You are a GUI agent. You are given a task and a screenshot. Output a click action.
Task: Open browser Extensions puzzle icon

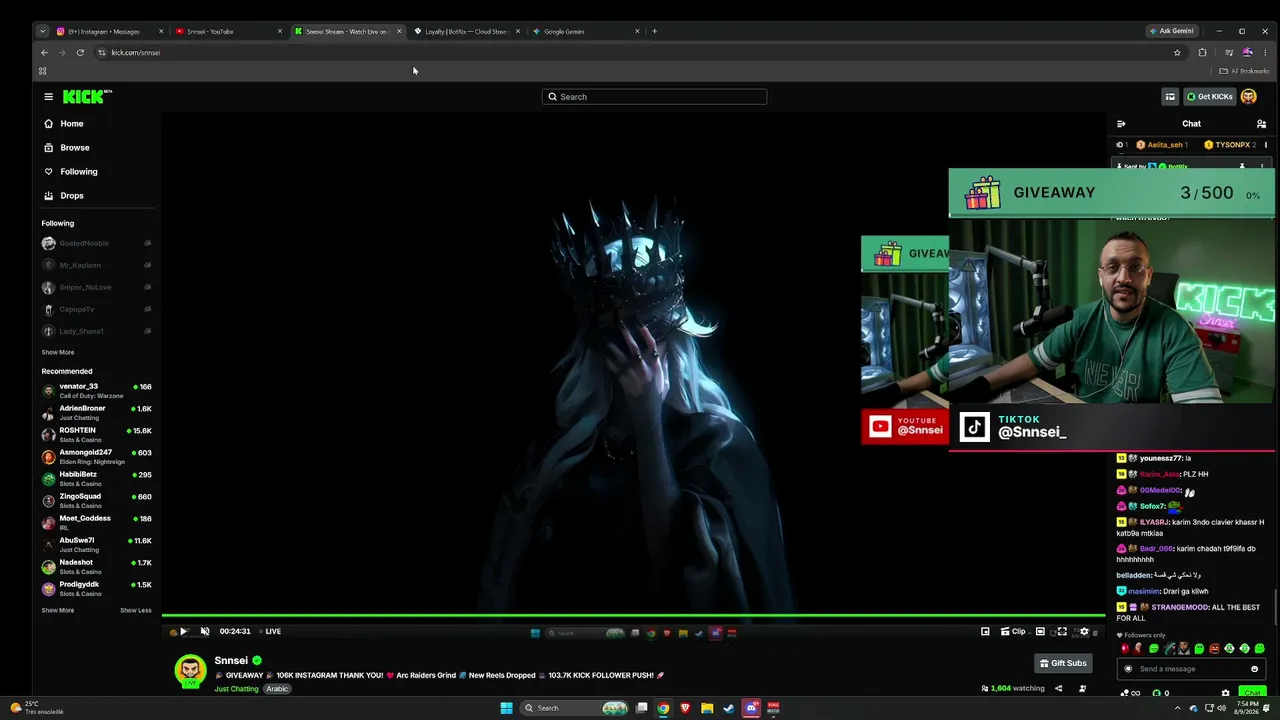1202,53
